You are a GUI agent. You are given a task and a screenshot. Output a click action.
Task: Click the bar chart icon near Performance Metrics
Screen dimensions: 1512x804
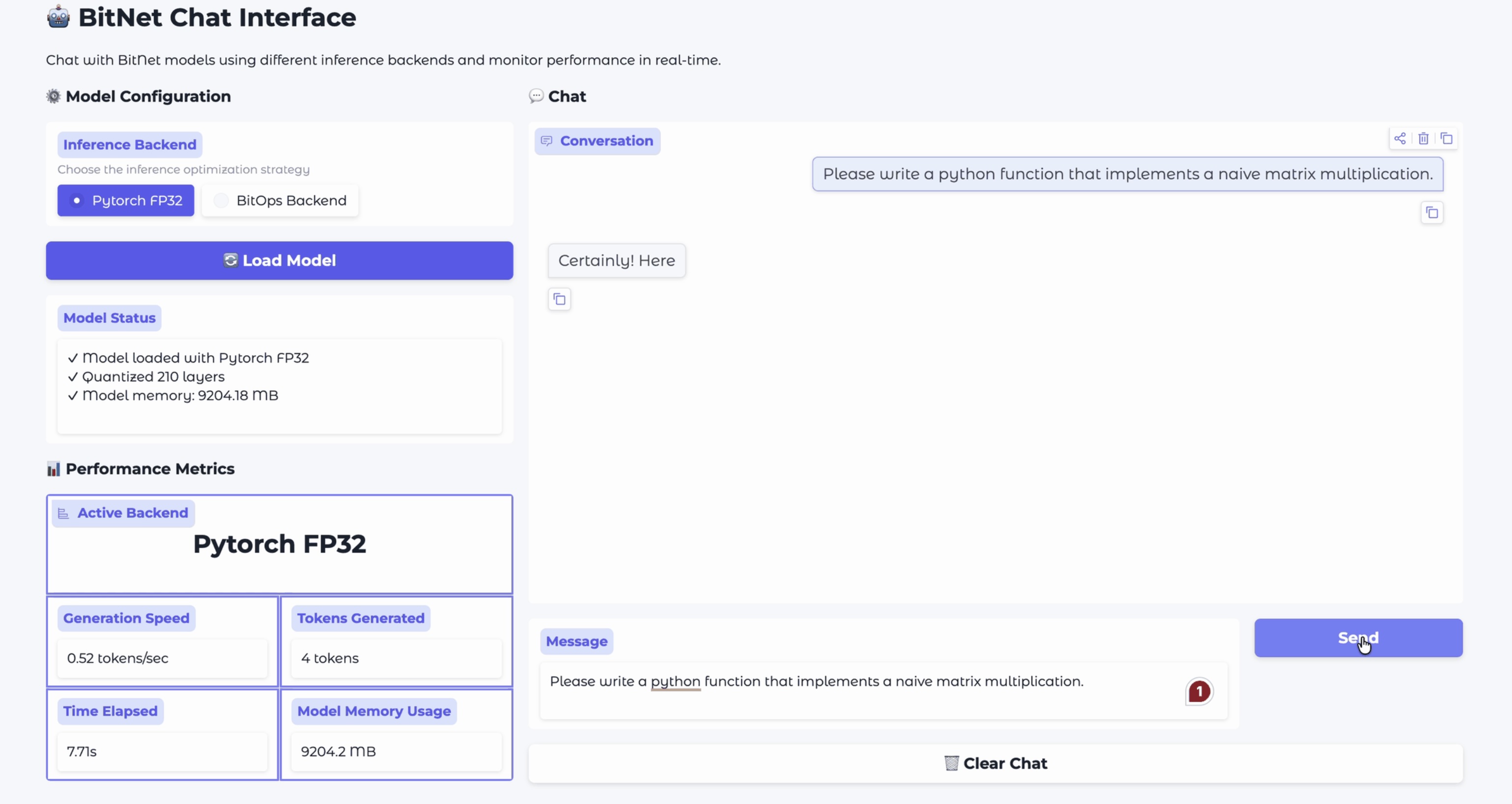coord(54,468)
